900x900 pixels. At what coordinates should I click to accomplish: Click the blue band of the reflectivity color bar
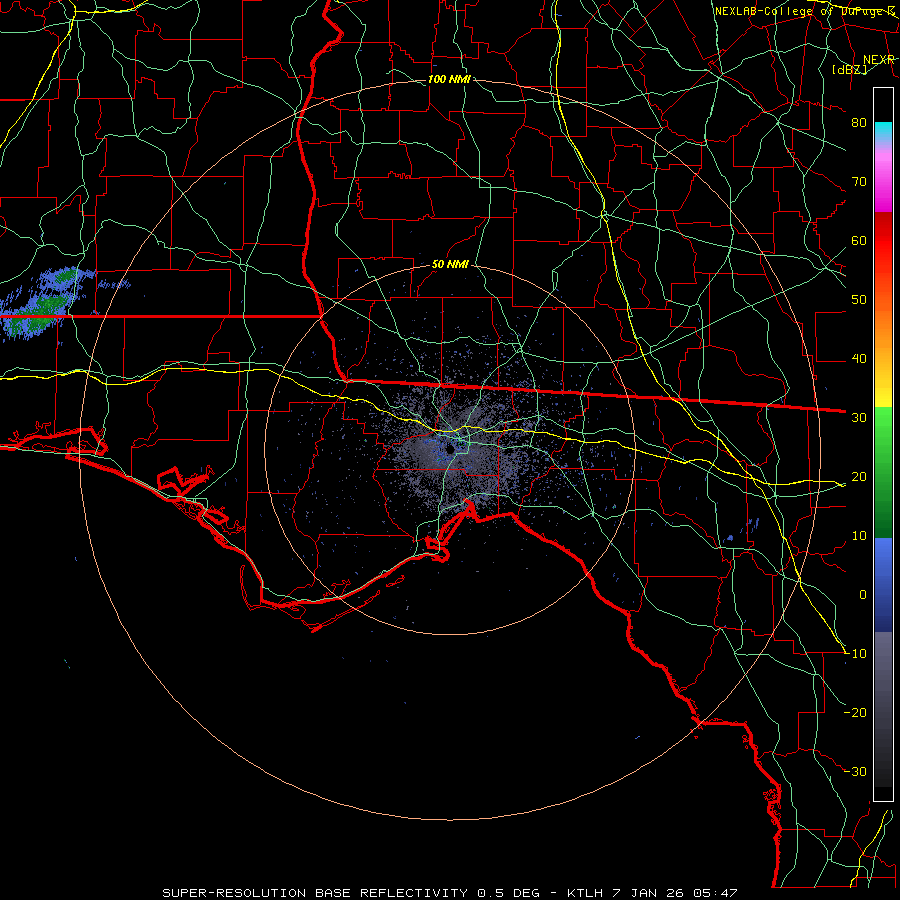point(883,584)
